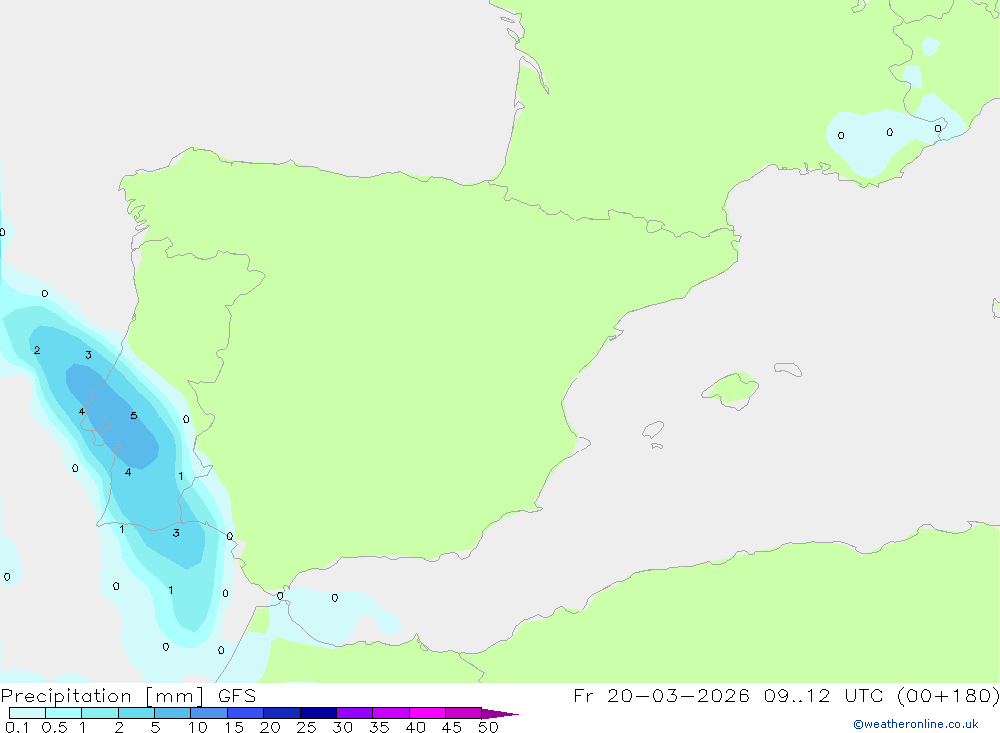Click the legend label '15'
The width and height of the screenshot is (1000, 733).
[x=234, y=727]
